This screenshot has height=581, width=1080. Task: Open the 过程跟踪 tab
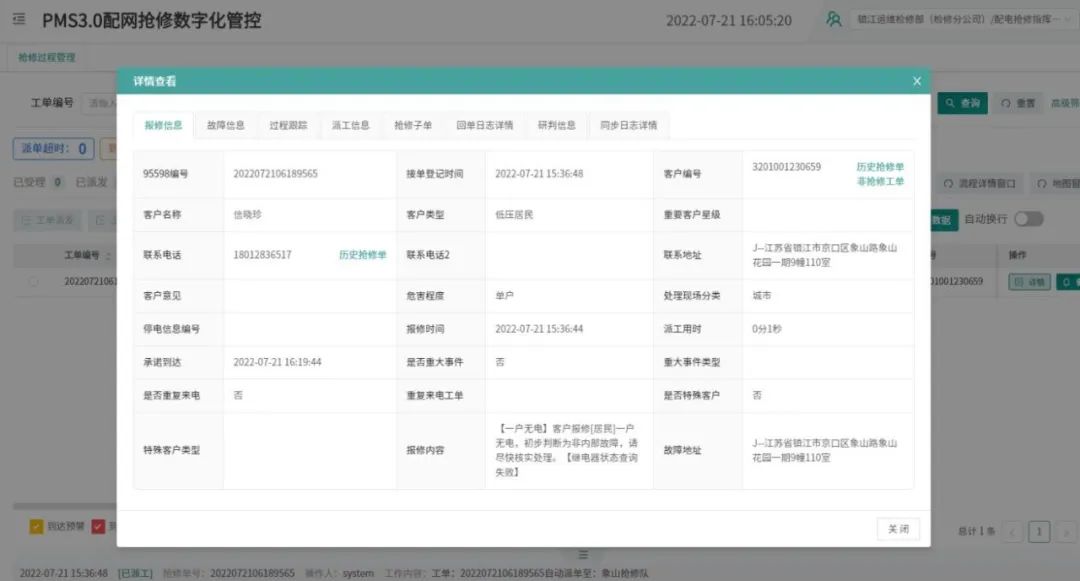(288, 125)
